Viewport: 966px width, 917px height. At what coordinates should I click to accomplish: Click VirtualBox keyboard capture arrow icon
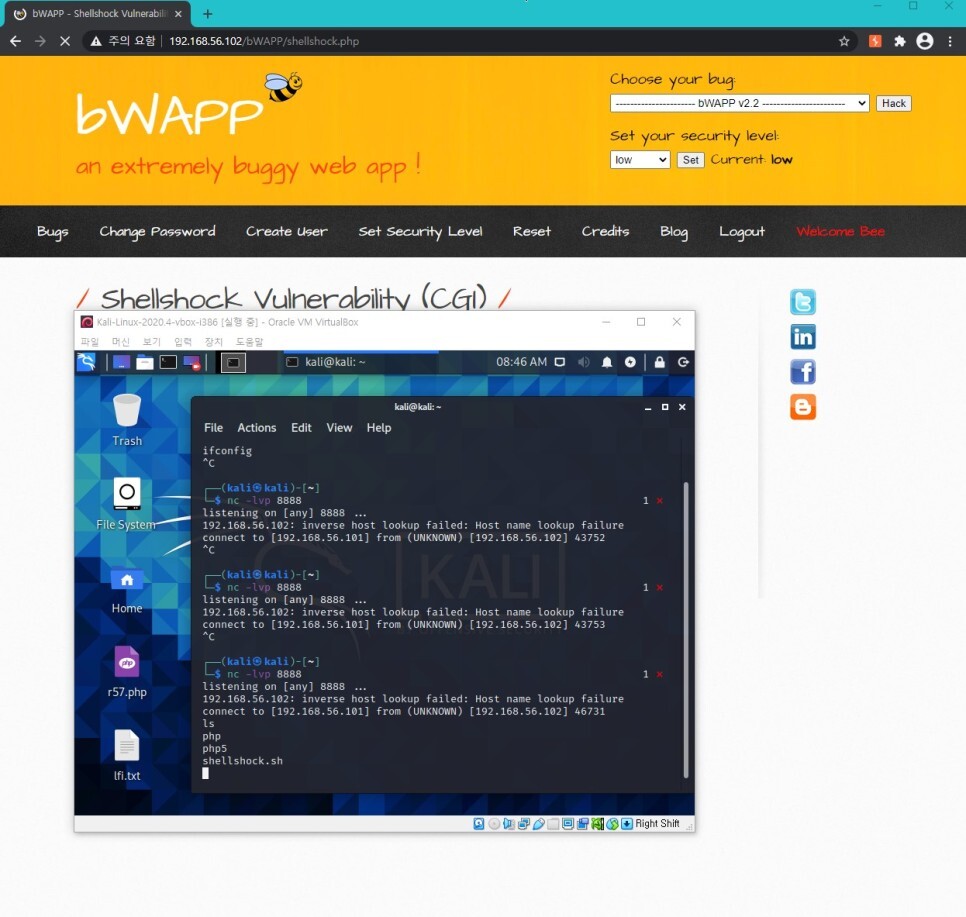tap(627, 824)
